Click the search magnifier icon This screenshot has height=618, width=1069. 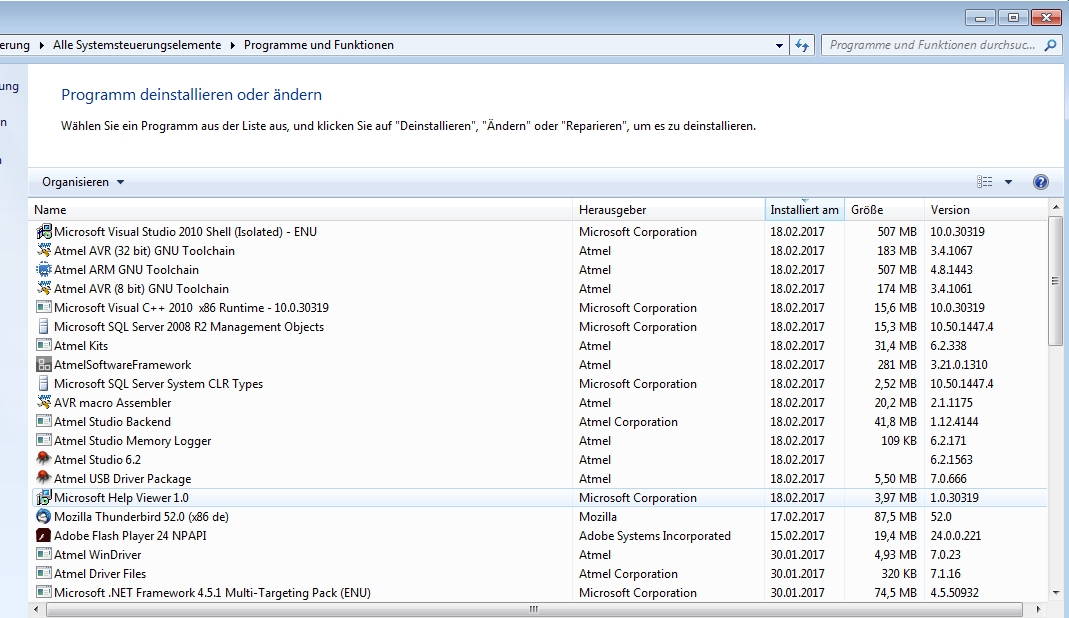tap(1050, 45)
